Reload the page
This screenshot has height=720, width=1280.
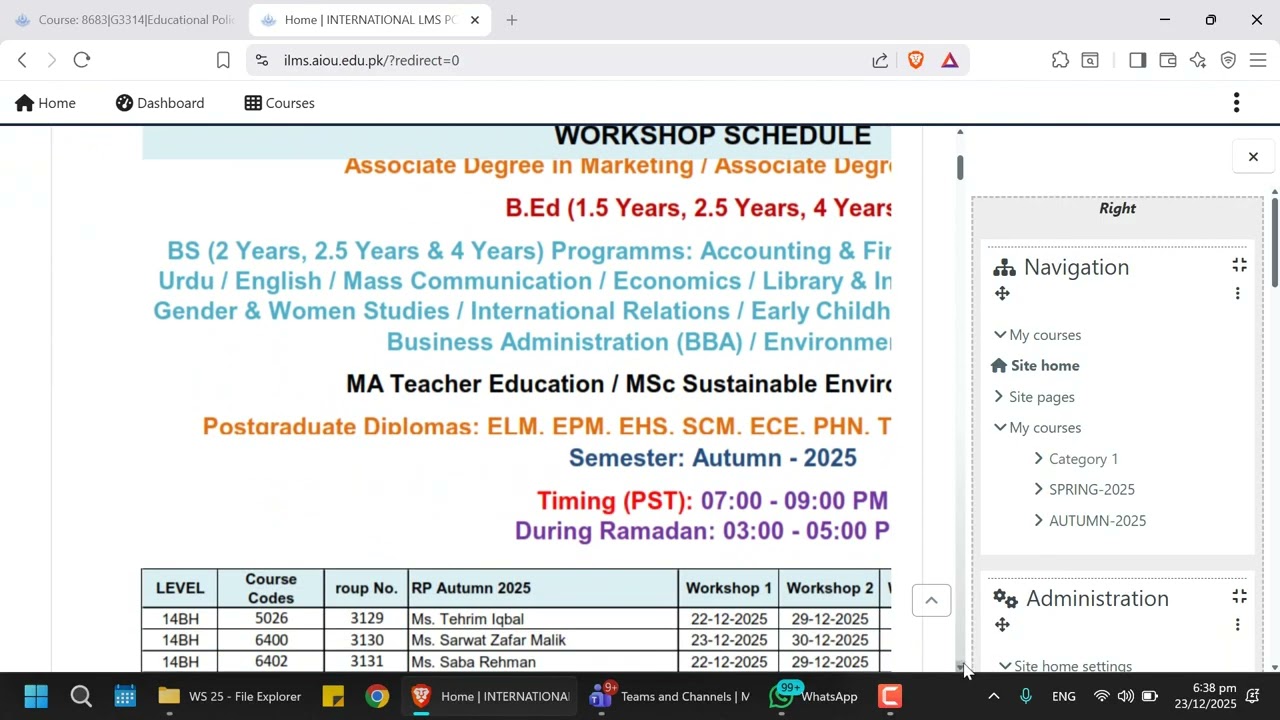tap(82, 60)
